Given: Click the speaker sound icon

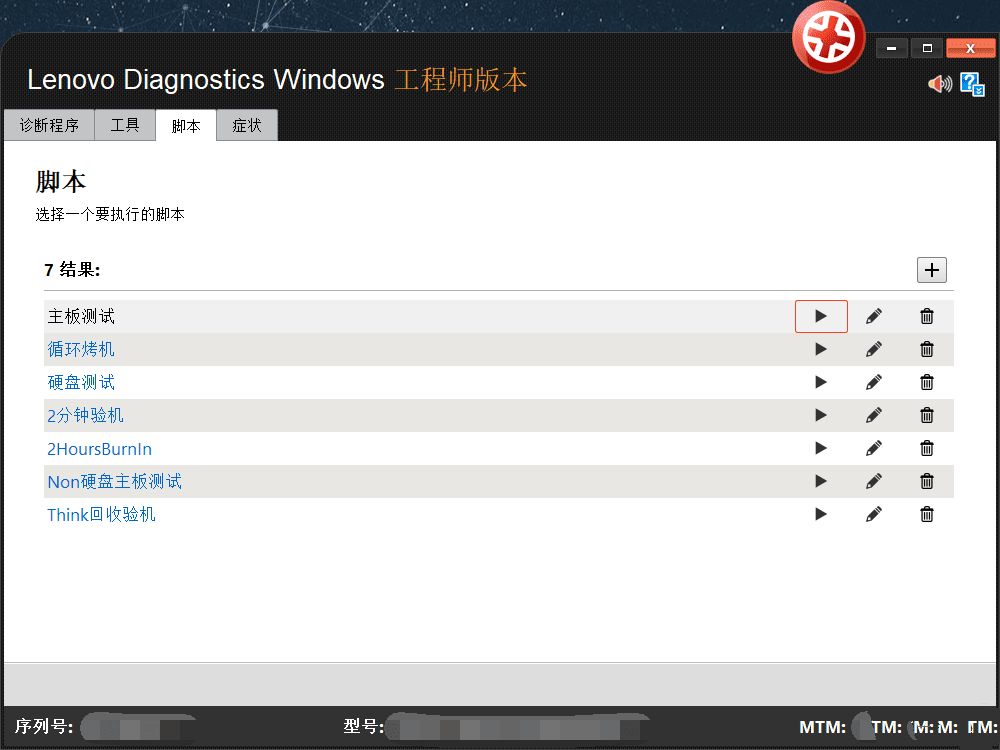Looking at the screenshot, I should tap(939, 84).
